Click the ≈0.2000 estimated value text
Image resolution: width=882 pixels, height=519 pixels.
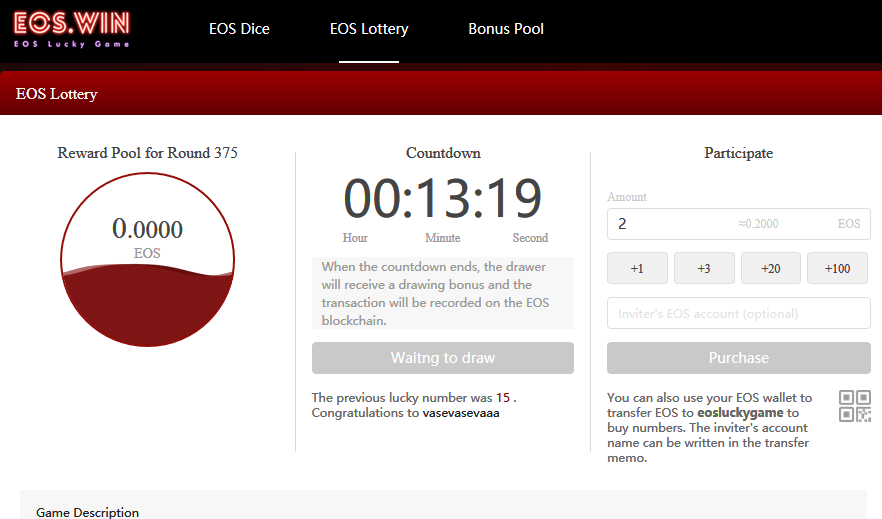[x=758, y=224]
